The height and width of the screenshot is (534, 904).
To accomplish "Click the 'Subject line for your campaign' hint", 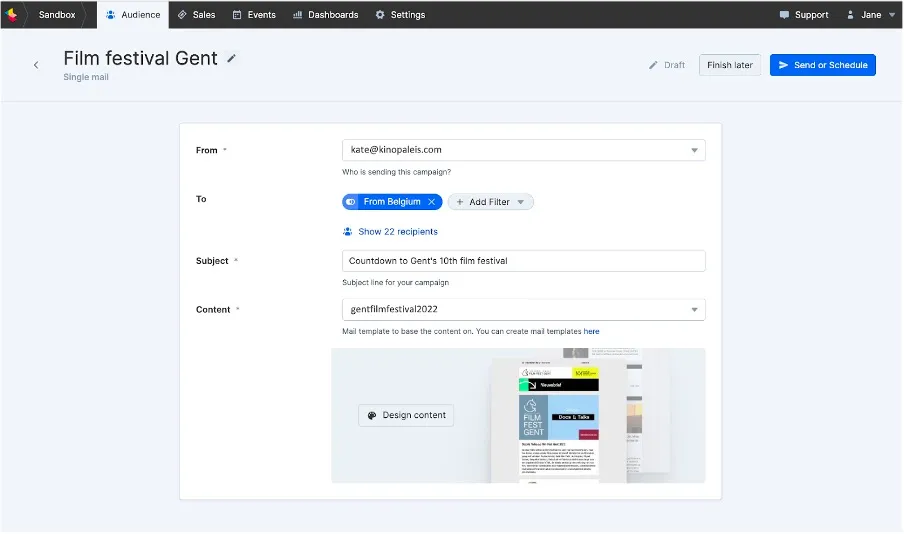I will point(396,283).
